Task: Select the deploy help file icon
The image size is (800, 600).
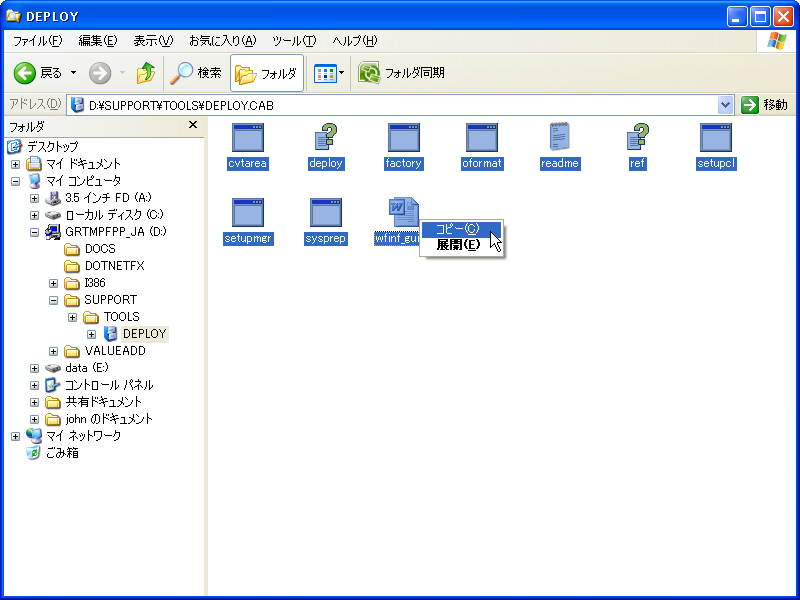Action: (326, 138)
